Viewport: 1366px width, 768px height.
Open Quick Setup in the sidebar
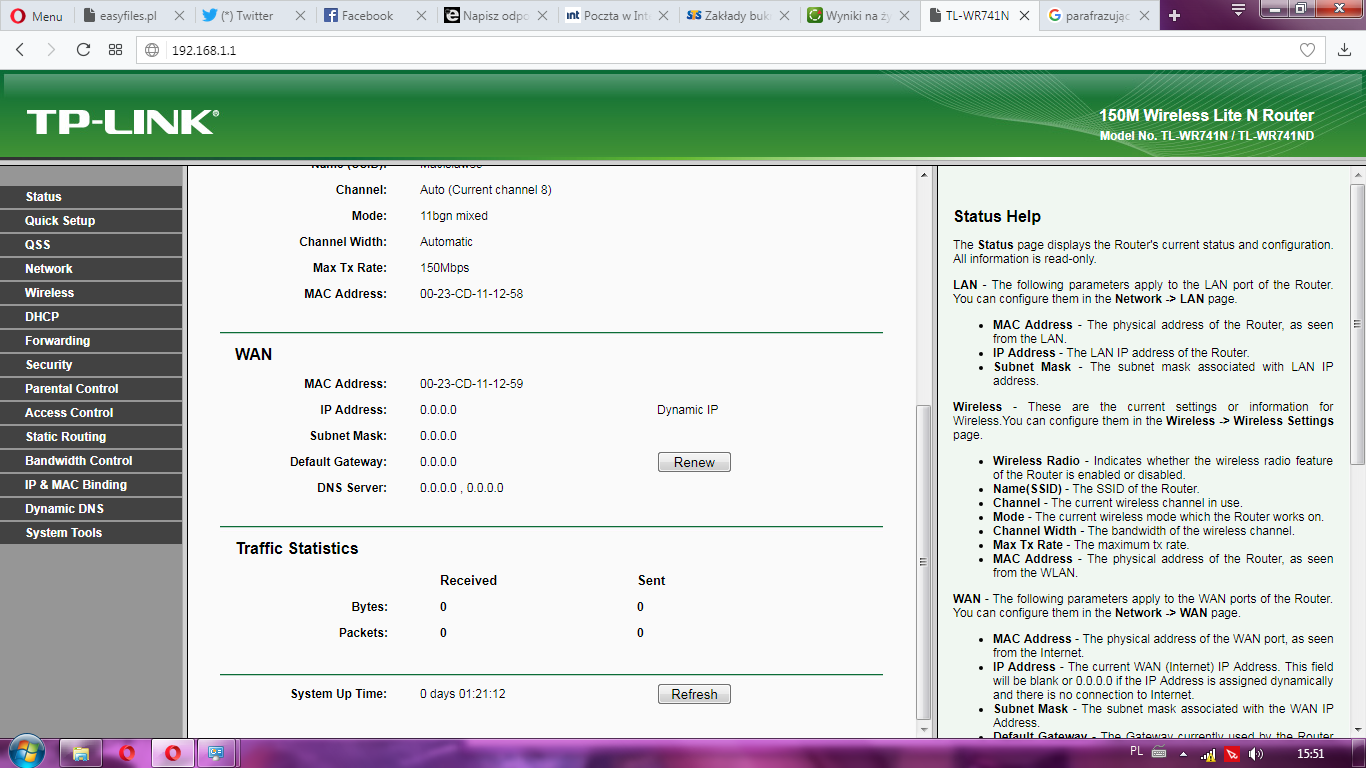click(x=91, y=221)
